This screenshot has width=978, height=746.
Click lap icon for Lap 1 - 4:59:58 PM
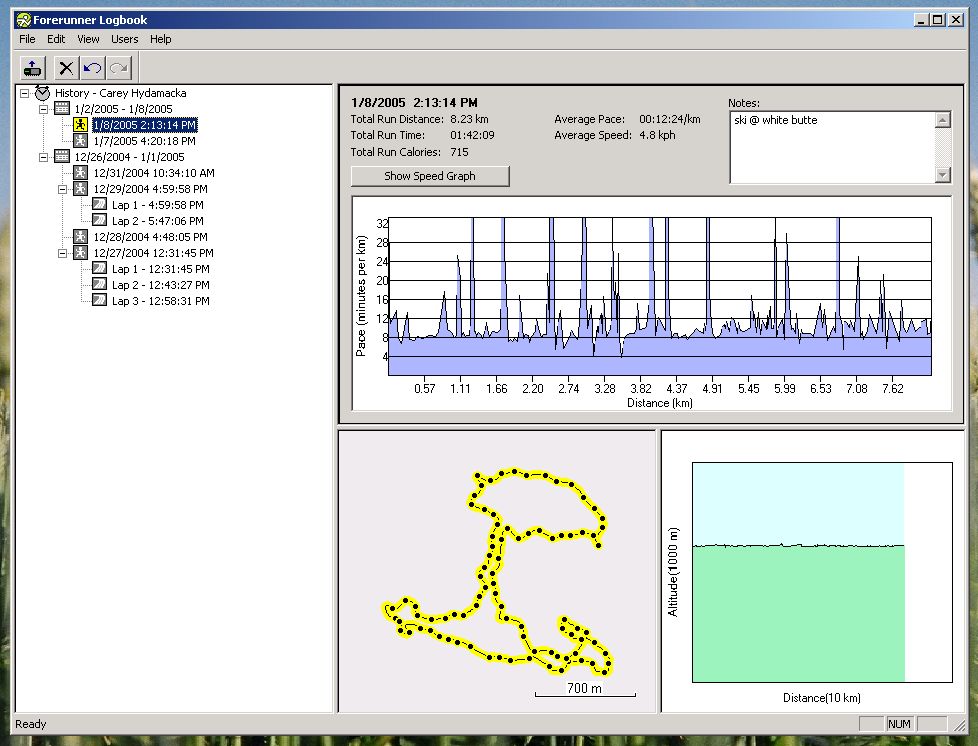pos(99,204)
